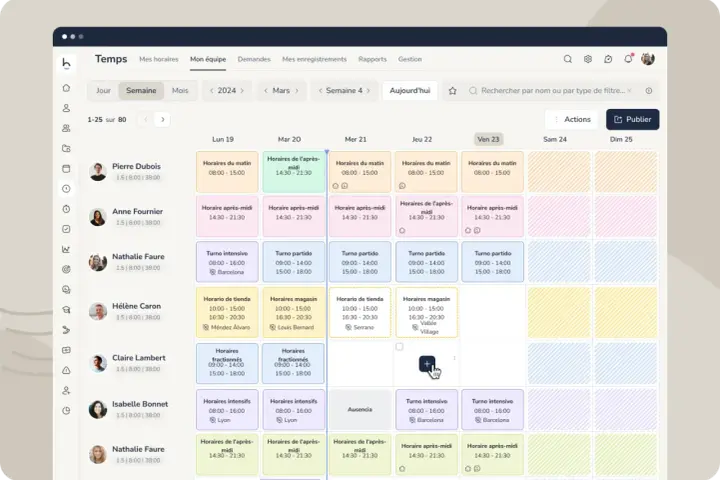Viewport: 720px width, 480px height.
Task: Open the checkmark tasks icon in sidebar
Action: 66,229
